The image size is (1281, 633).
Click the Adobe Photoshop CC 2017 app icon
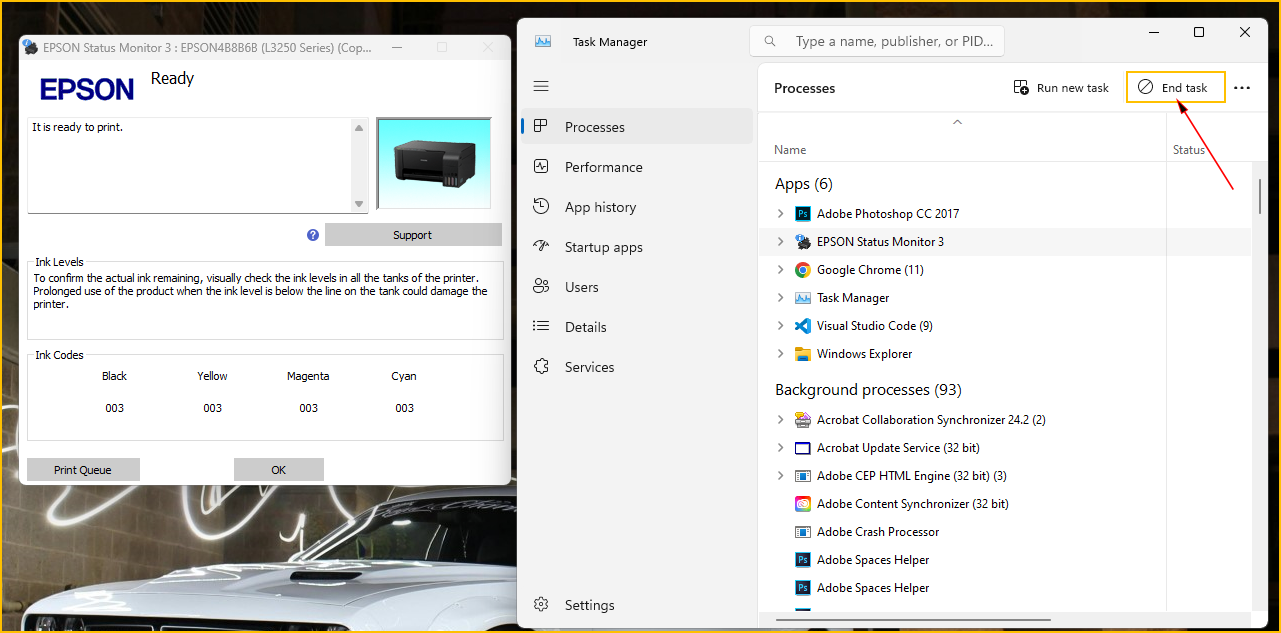pyautogui.click(x=802, y=214)
